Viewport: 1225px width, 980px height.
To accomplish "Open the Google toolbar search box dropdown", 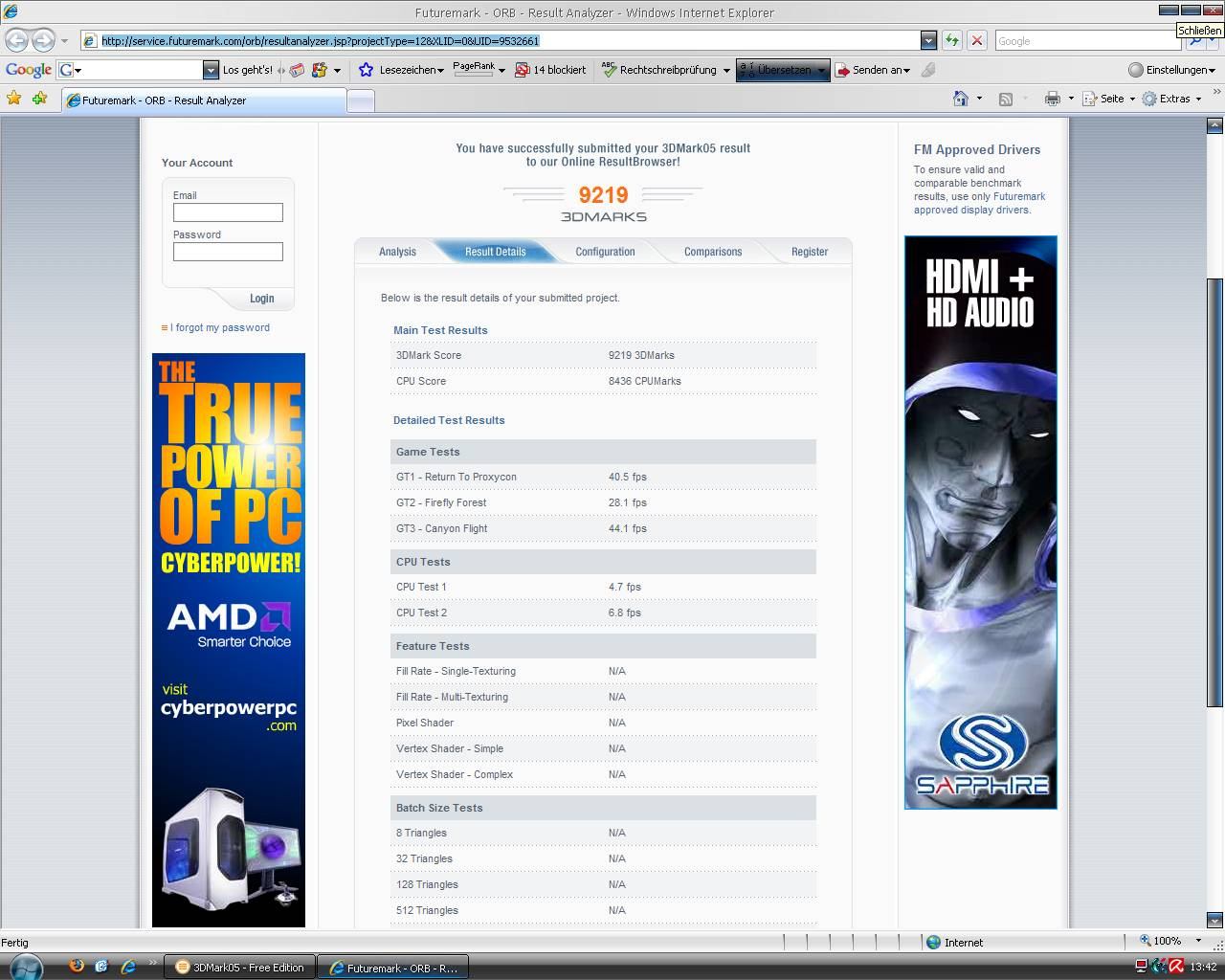I will 211,70.
